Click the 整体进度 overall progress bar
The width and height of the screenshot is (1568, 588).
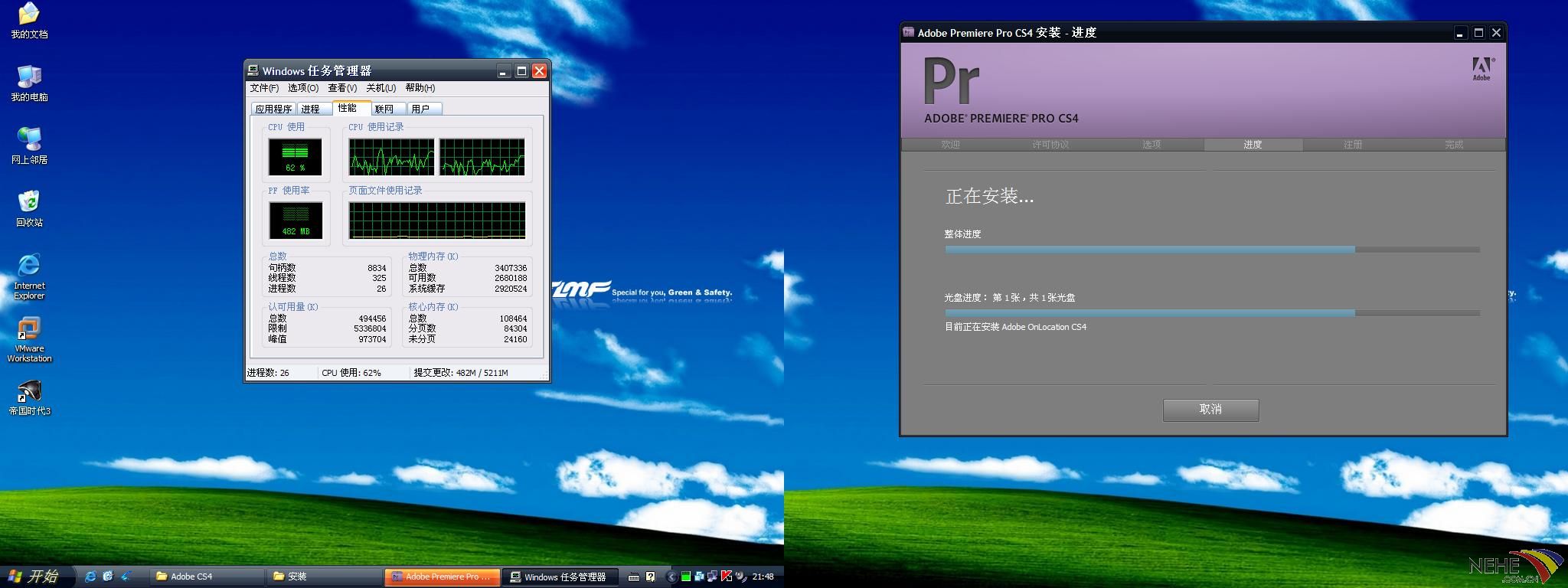[x=1212, y=250]
